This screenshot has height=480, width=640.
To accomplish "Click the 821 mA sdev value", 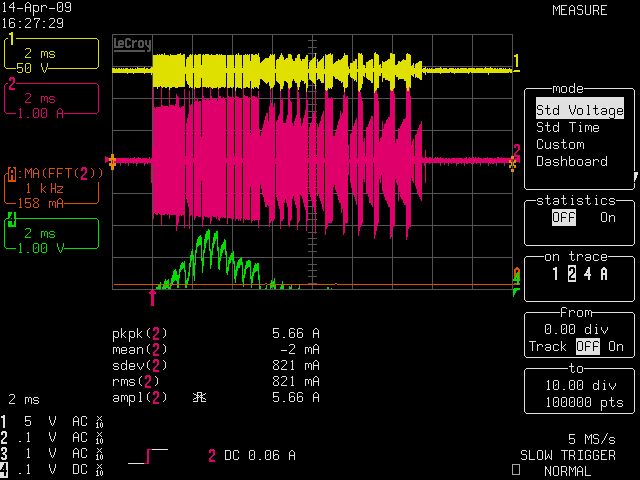I will pos(296,365).
